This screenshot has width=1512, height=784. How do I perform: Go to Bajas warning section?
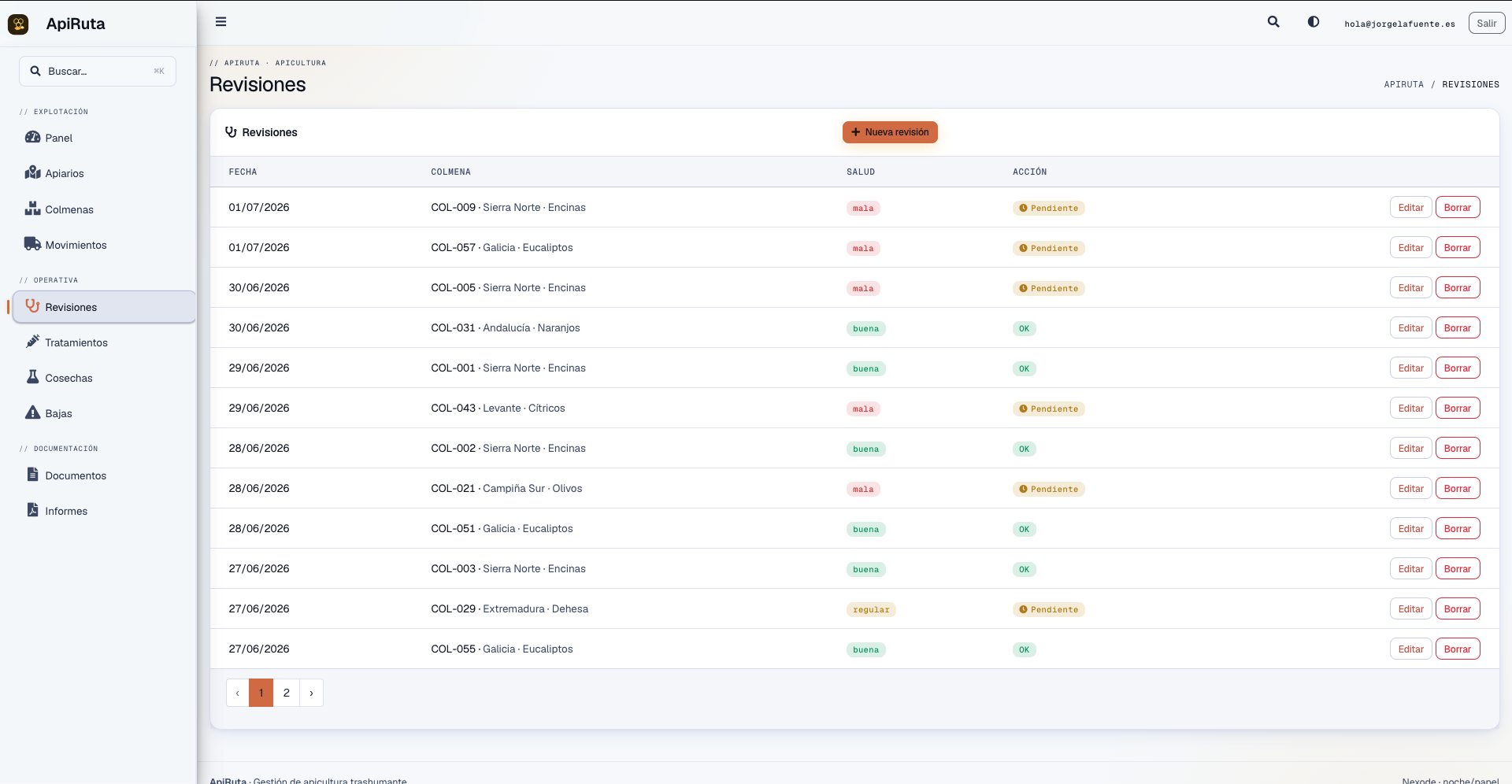pos(104,413)
